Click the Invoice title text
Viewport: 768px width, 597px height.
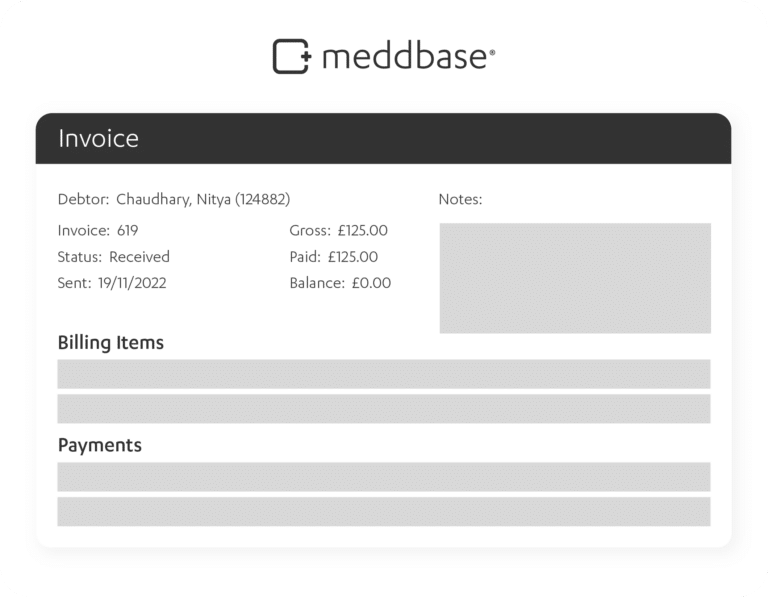click(x=98, y=139)
